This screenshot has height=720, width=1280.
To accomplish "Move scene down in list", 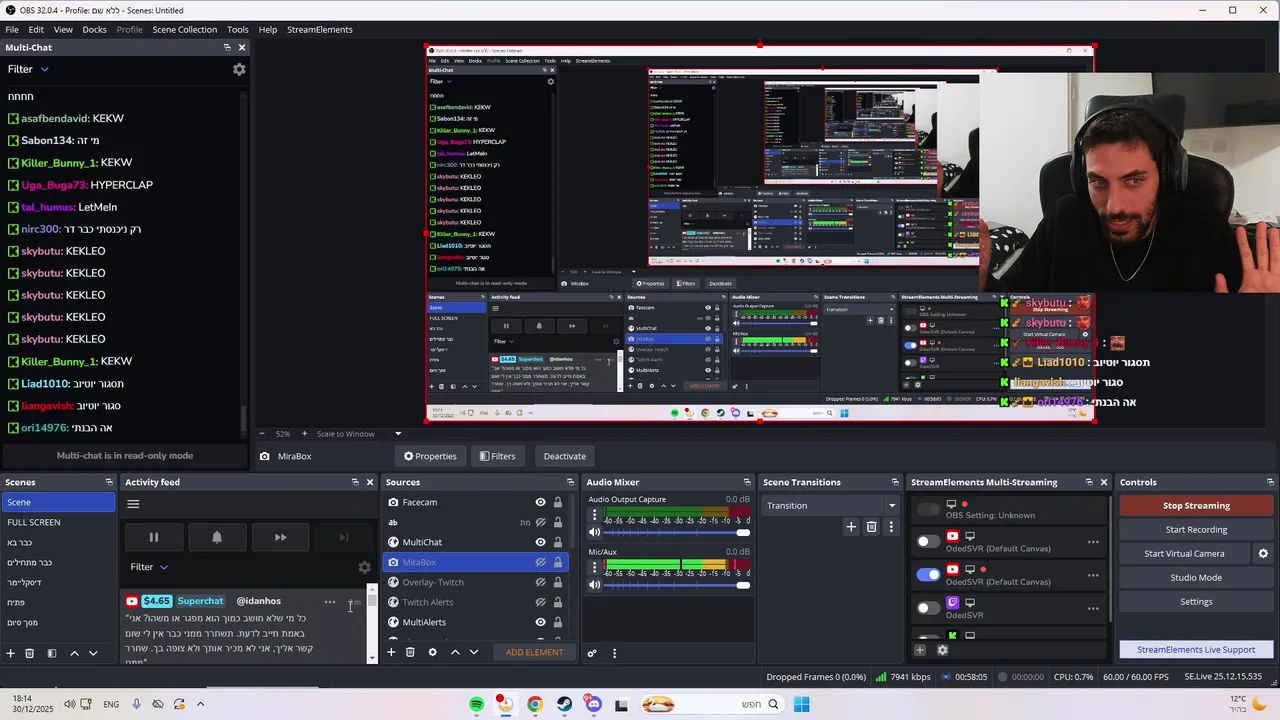I will (93, 653).
